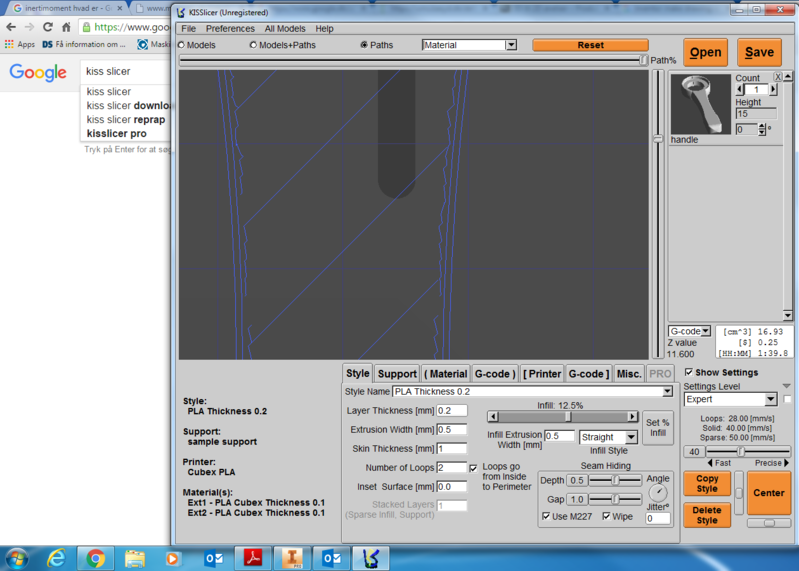This screenshot has height=571, width=799.
Task: Open the Style Name dropdown
Action: pyautogui.click(x=667, y=391)
